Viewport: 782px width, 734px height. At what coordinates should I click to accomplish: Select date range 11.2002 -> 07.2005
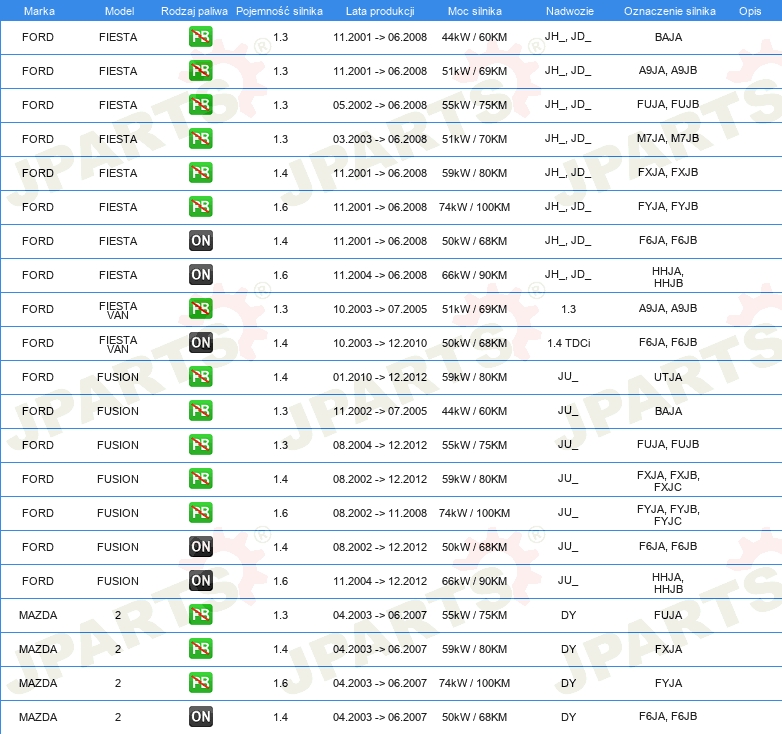380,411
